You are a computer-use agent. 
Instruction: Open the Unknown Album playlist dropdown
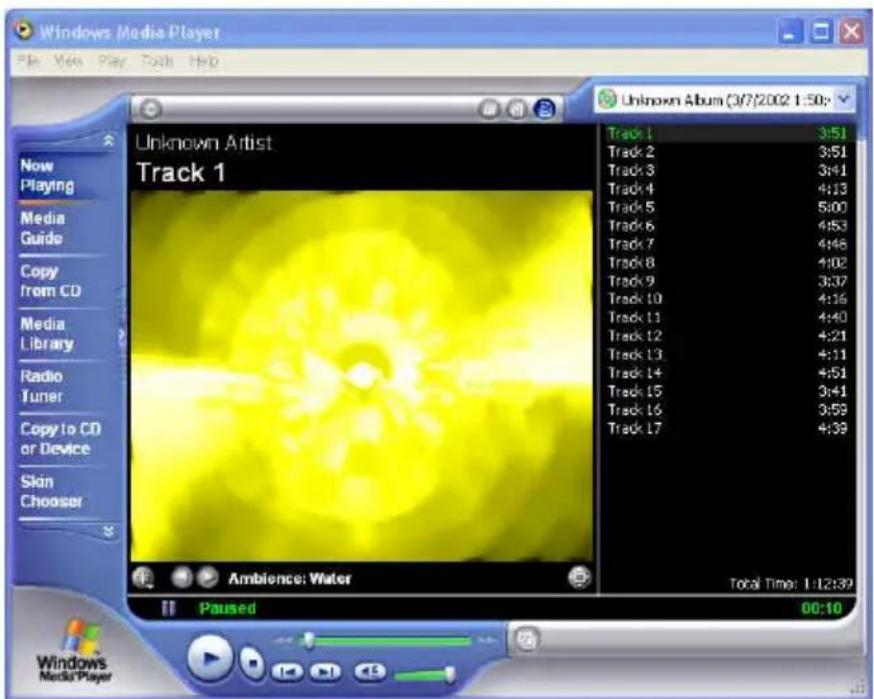tap(844, 100)
